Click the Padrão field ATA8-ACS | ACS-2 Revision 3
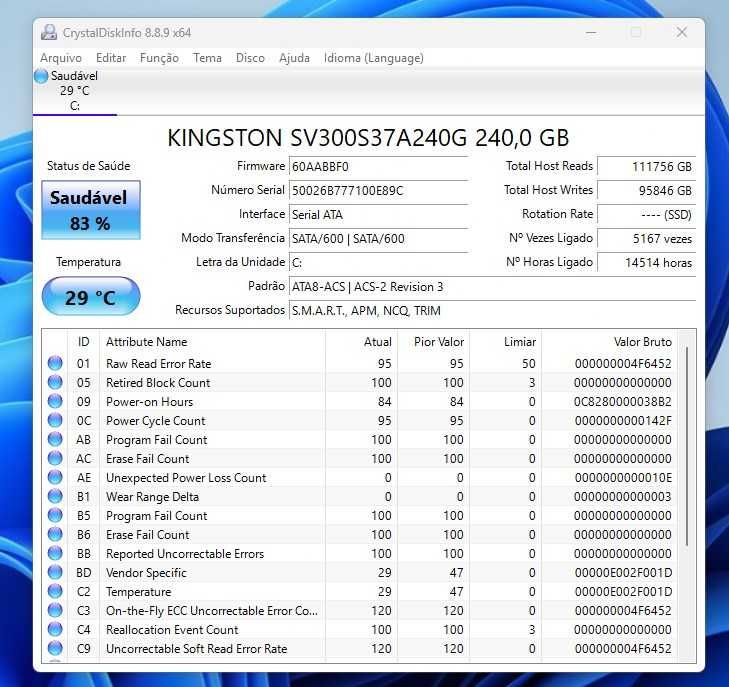729x687 pixels. pos(492,287)
